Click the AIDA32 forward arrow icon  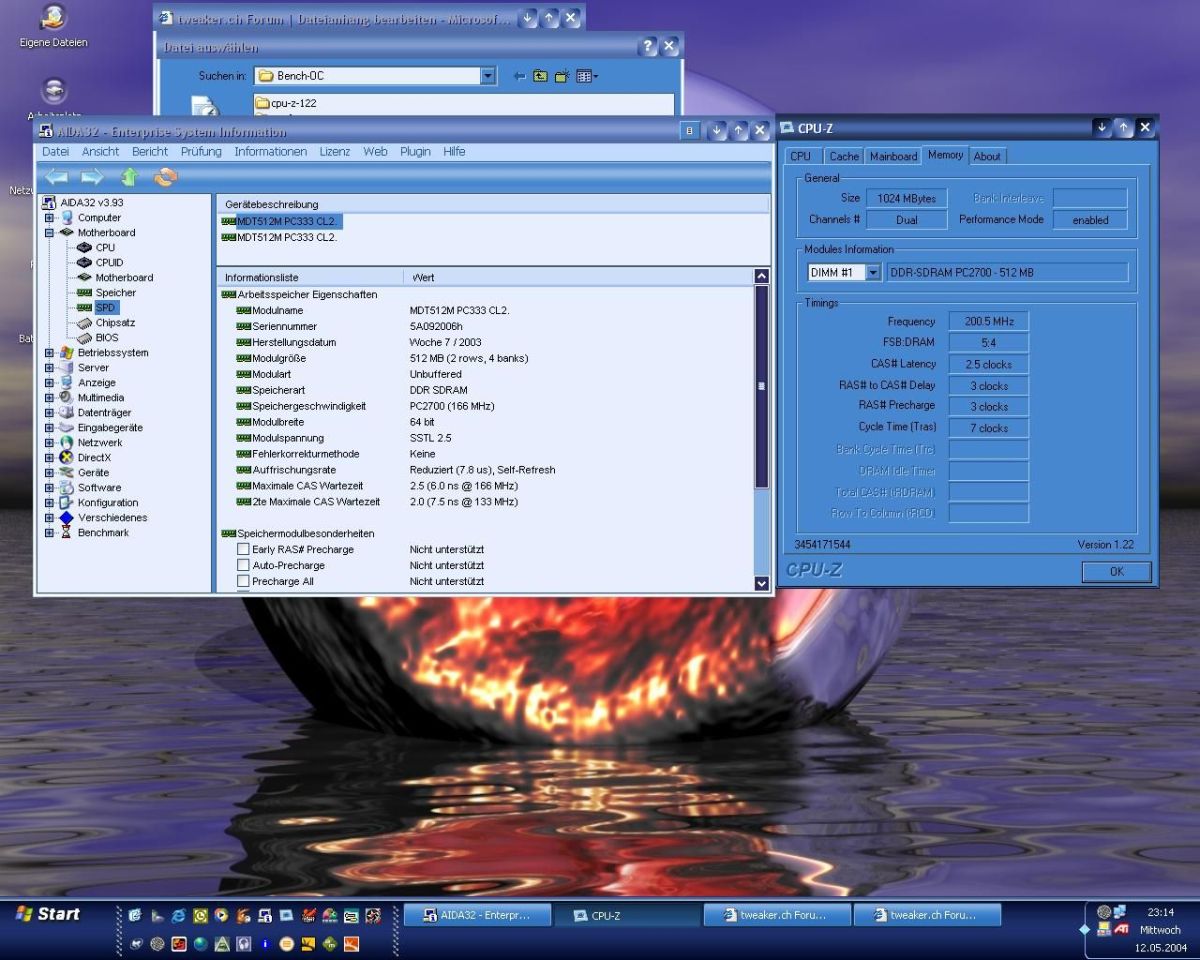tap(92, 177)
